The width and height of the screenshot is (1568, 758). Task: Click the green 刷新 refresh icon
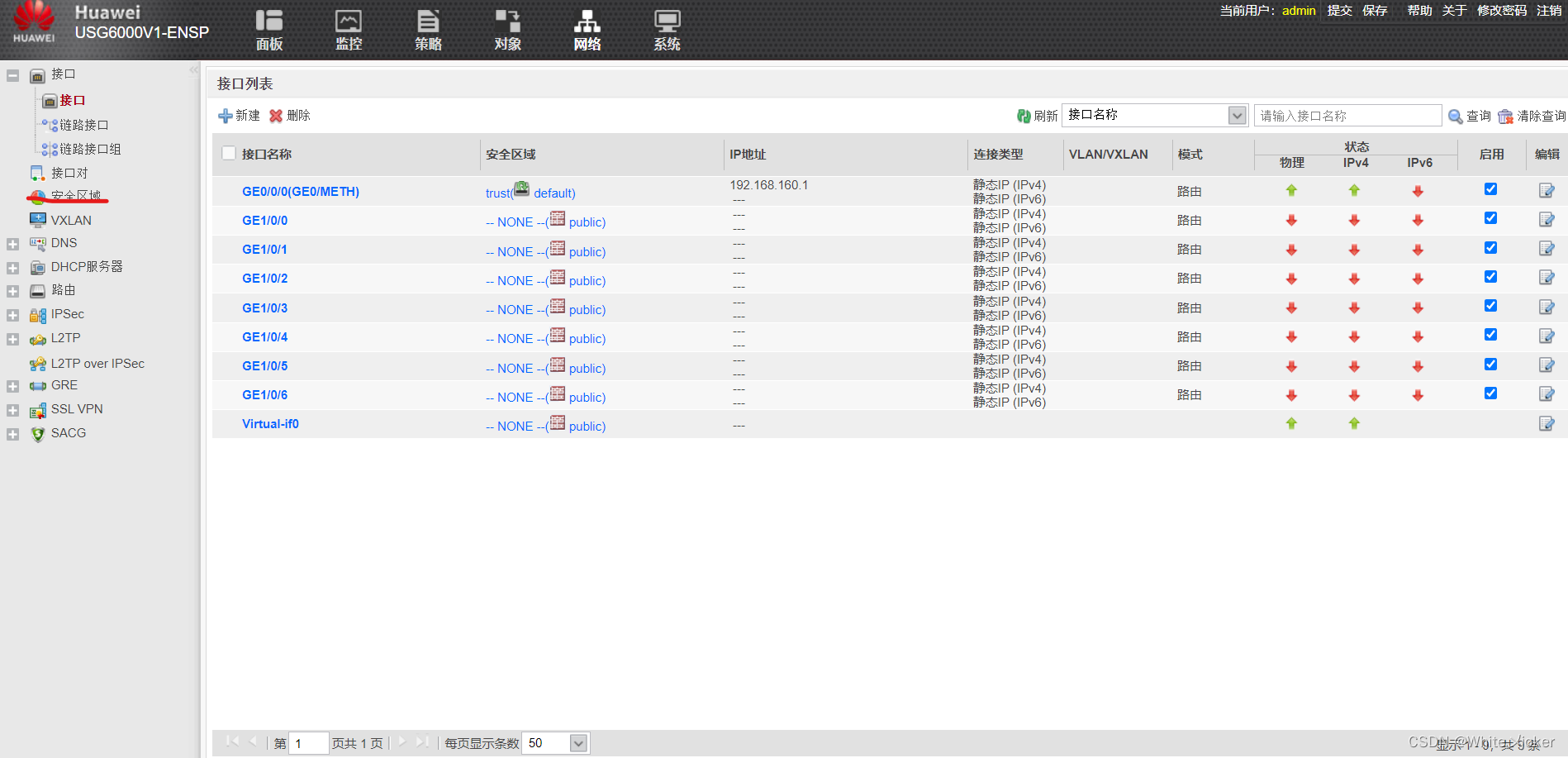pos(1024,116)
